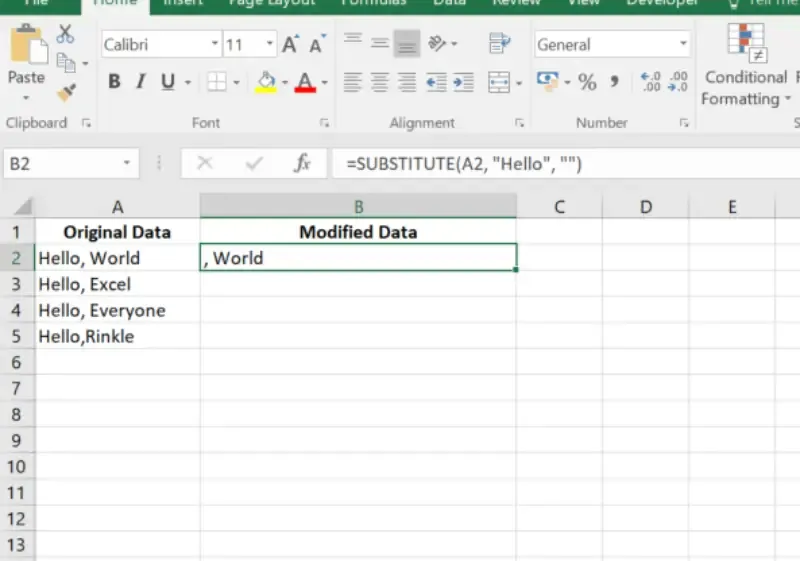The height and width of the screenshot is (561, 800).
Task: Click the formula bar input
Action: [x=566, y=164]
